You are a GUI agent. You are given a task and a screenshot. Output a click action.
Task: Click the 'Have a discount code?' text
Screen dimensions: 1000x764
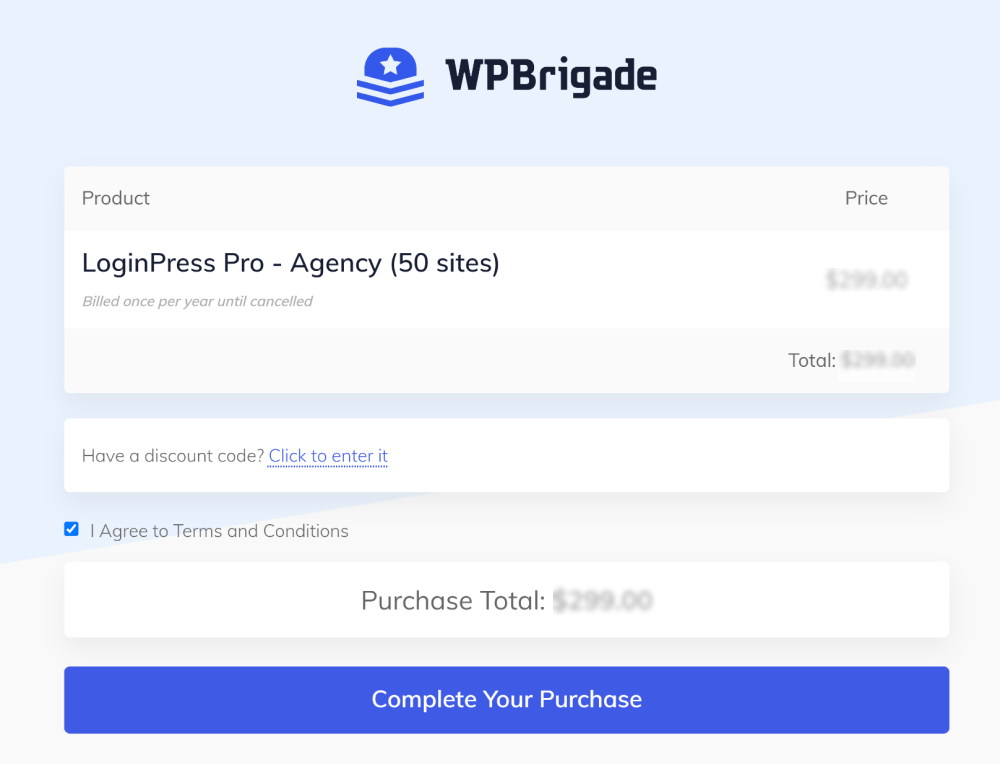[x=173, y=455]
